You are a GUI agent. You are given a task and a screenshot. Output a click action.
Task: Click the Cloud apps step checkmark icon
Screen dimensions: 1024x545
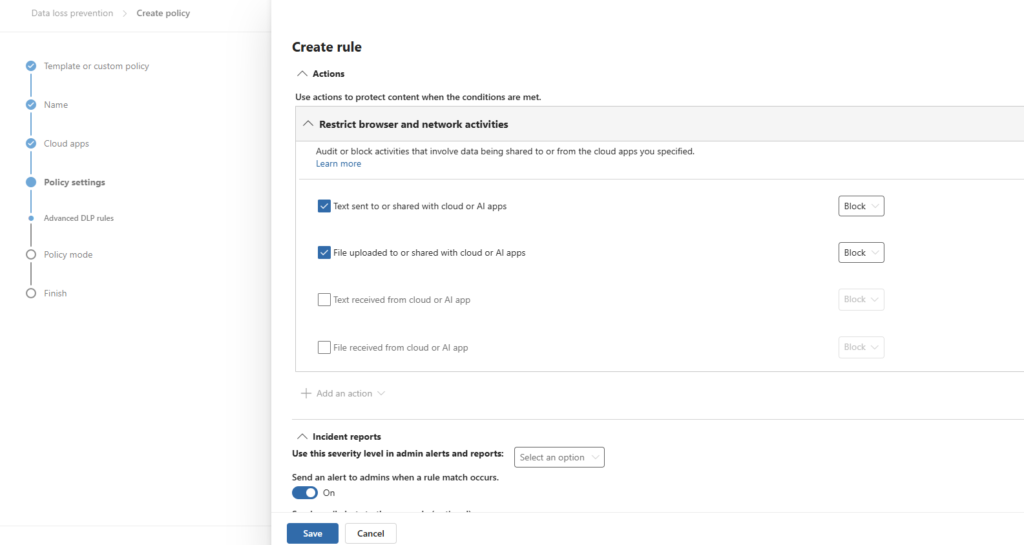[31, 143]
